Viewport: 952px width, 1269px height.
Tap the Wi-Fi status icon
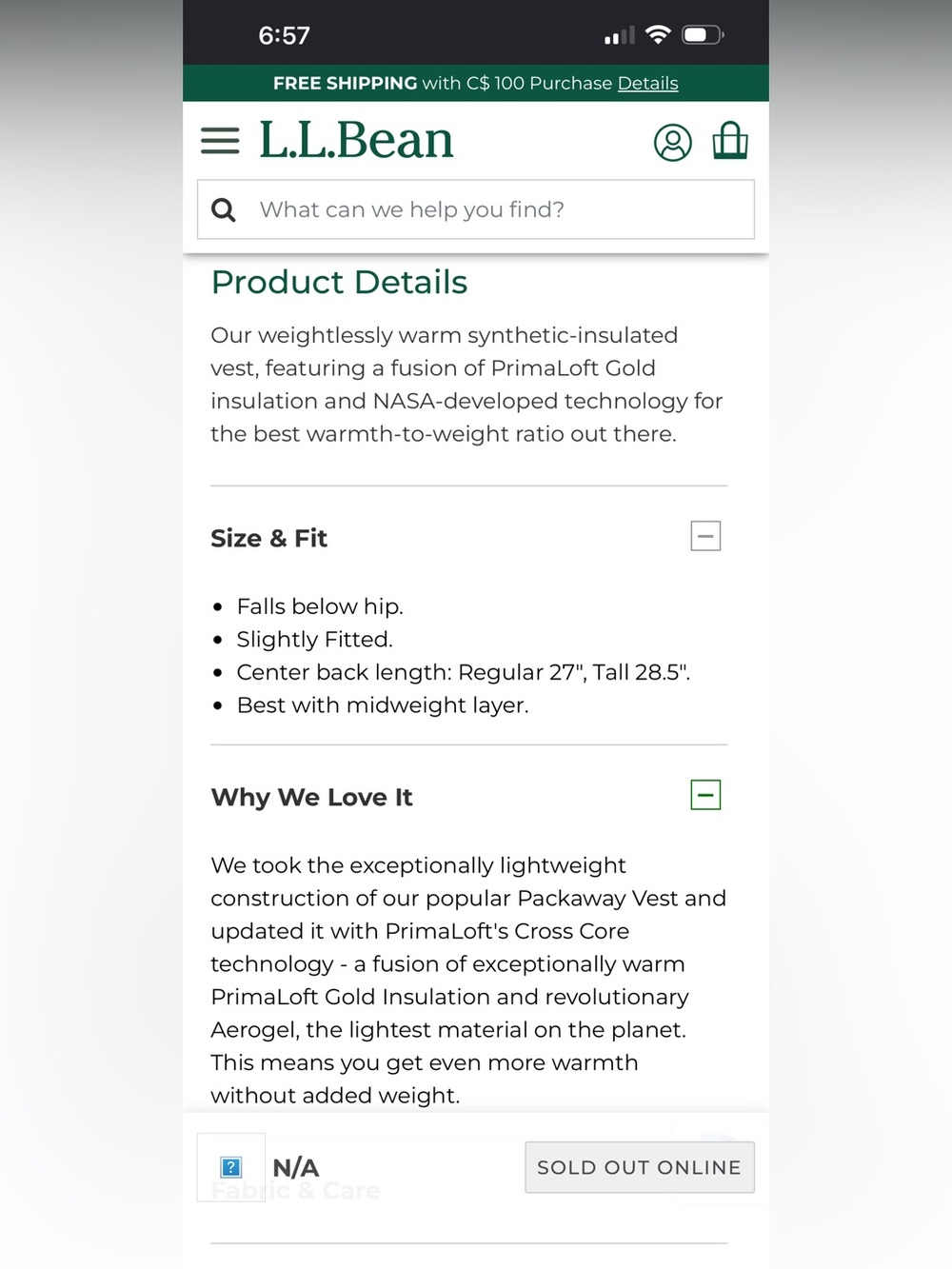[658, 35]
